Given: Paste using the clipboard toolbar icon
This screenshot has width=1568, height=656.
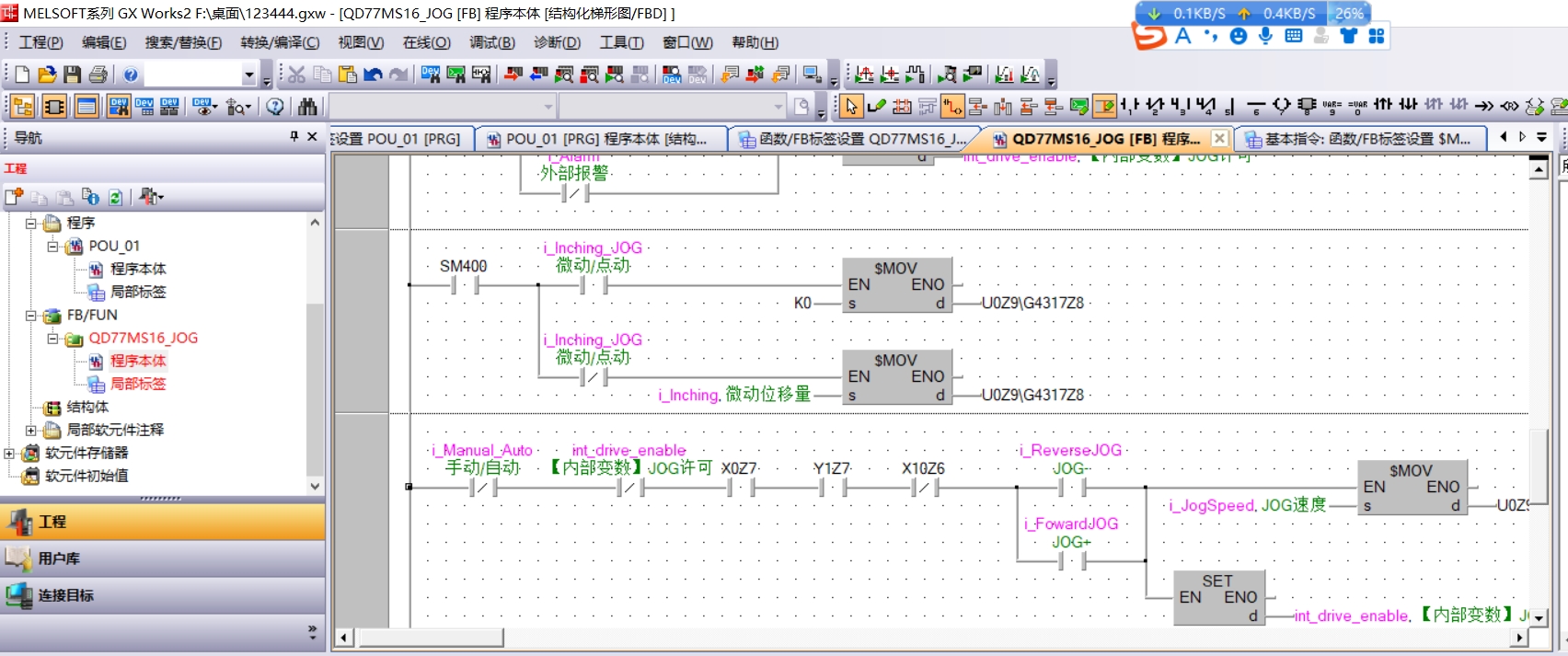Looking at the screenshot, I should coord(347,75).
